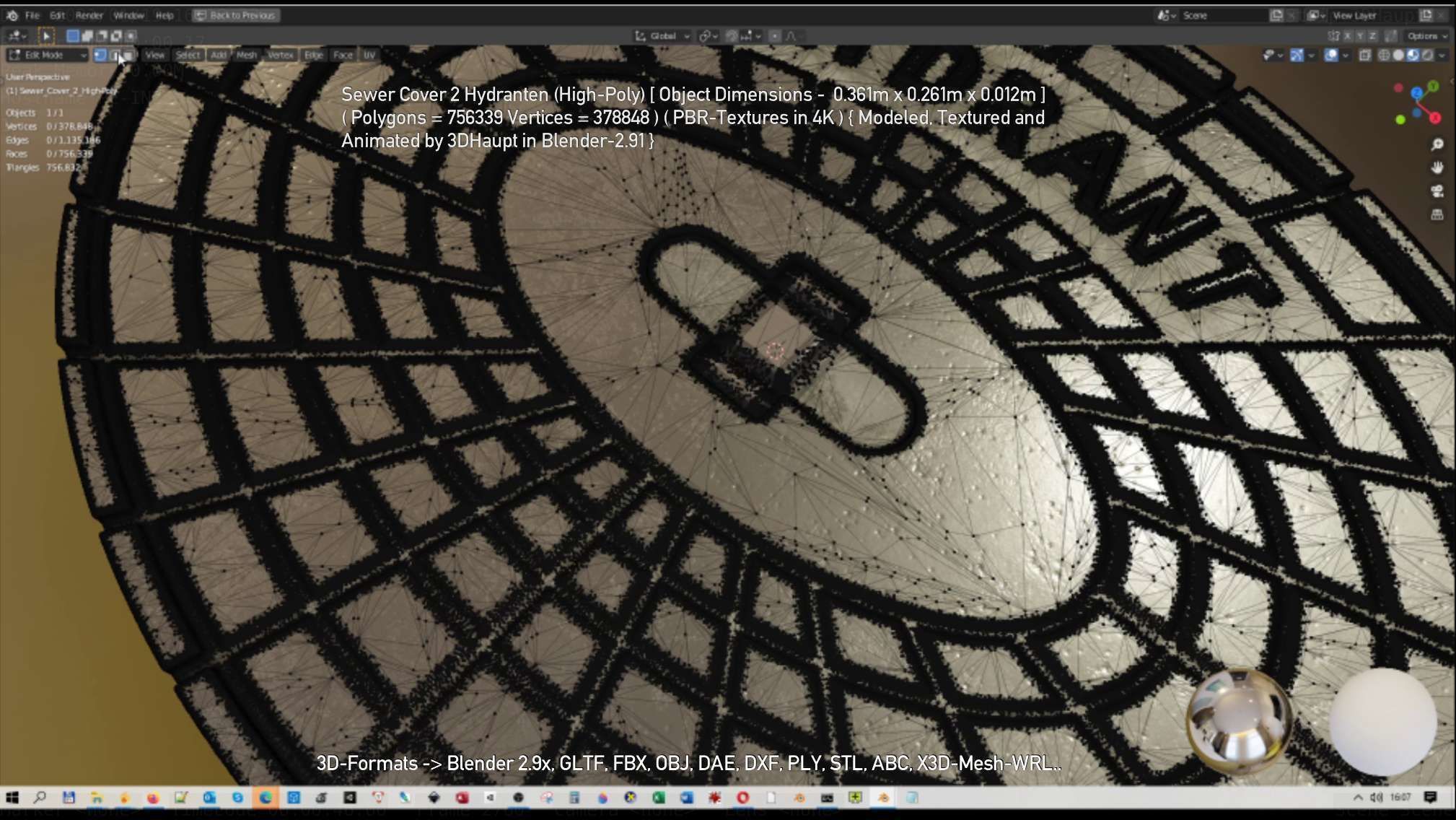Choose the Invert selection mode icon

pyautogui.click(x=116, y=35)
